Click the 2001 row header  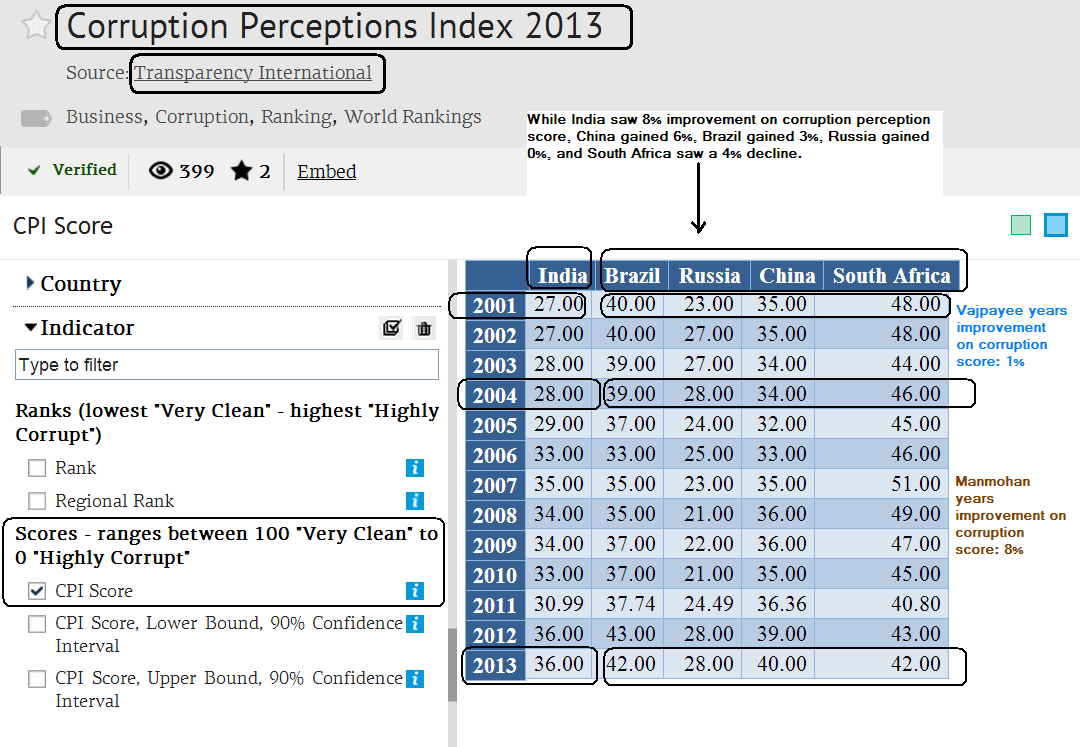[495, 305]
